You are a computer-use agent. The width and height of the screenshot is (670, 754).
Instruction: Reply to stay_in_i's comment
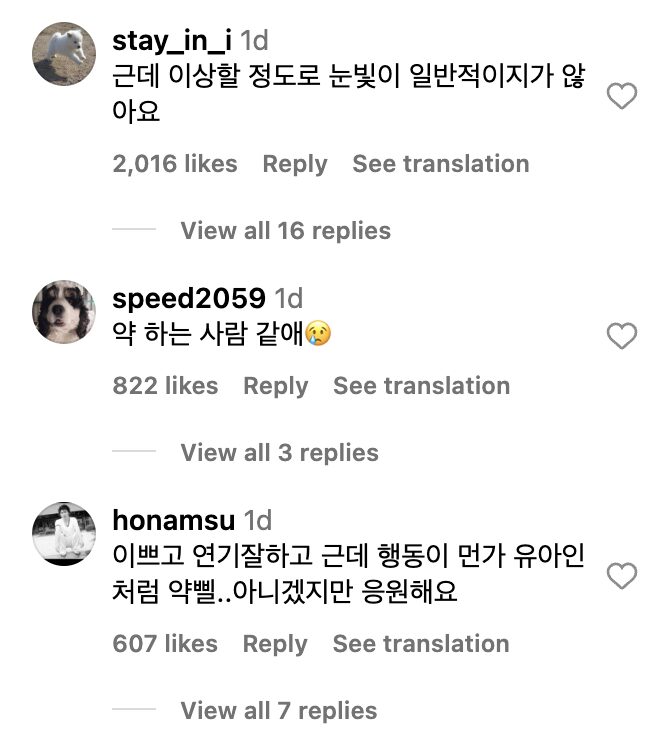(x=294, y=164)
